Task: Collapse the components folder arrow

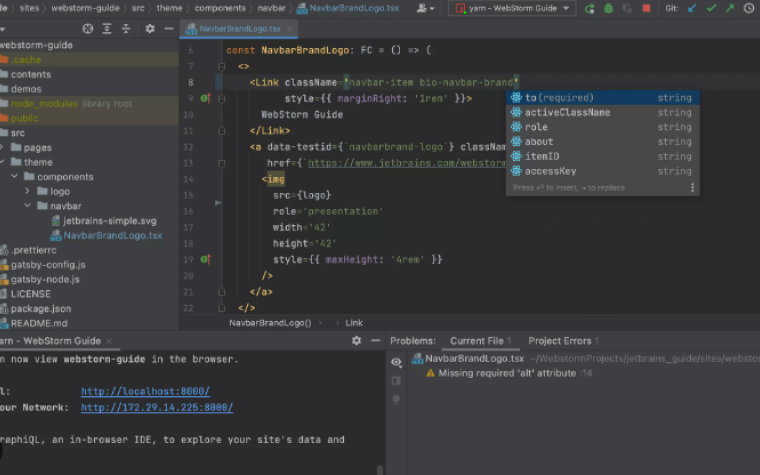Action: 15,176
